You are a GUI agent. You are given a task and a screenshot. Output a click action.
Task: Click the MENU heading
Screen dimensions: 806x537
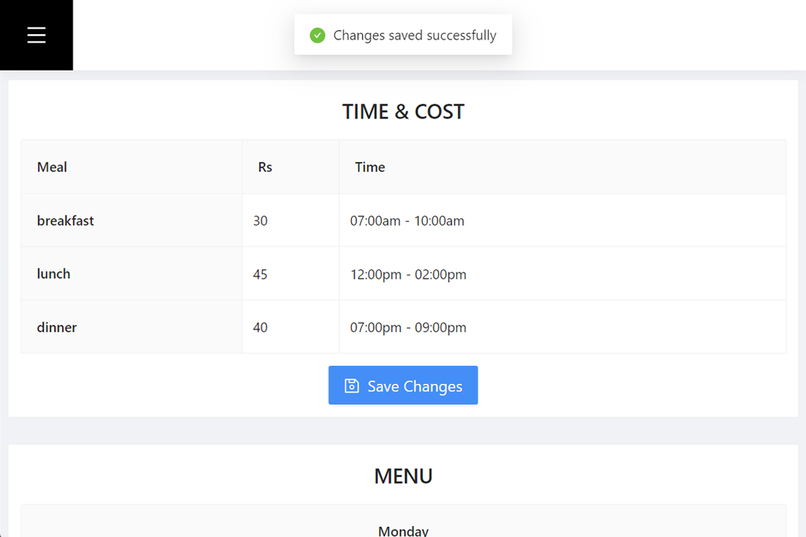point(403,476)
